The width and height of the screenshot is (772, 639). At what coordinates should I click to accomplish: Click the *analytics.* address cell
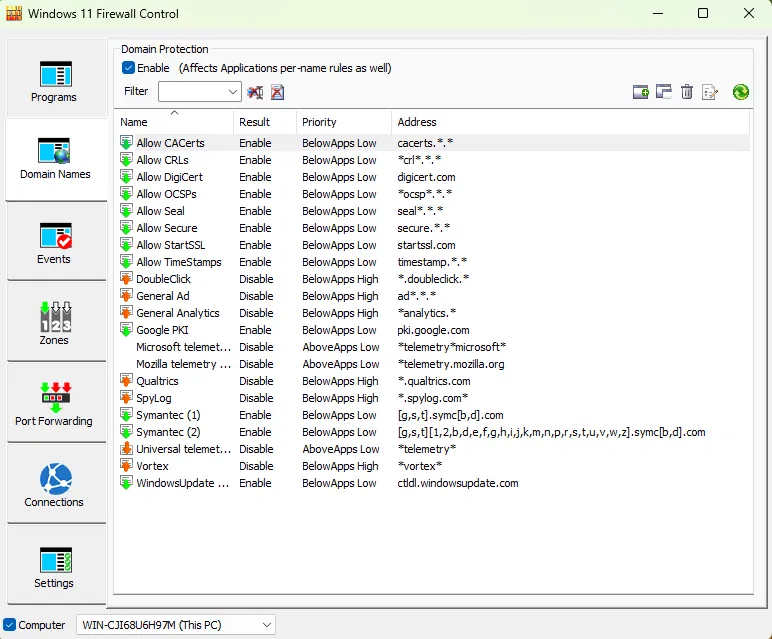tap(427, 313)
